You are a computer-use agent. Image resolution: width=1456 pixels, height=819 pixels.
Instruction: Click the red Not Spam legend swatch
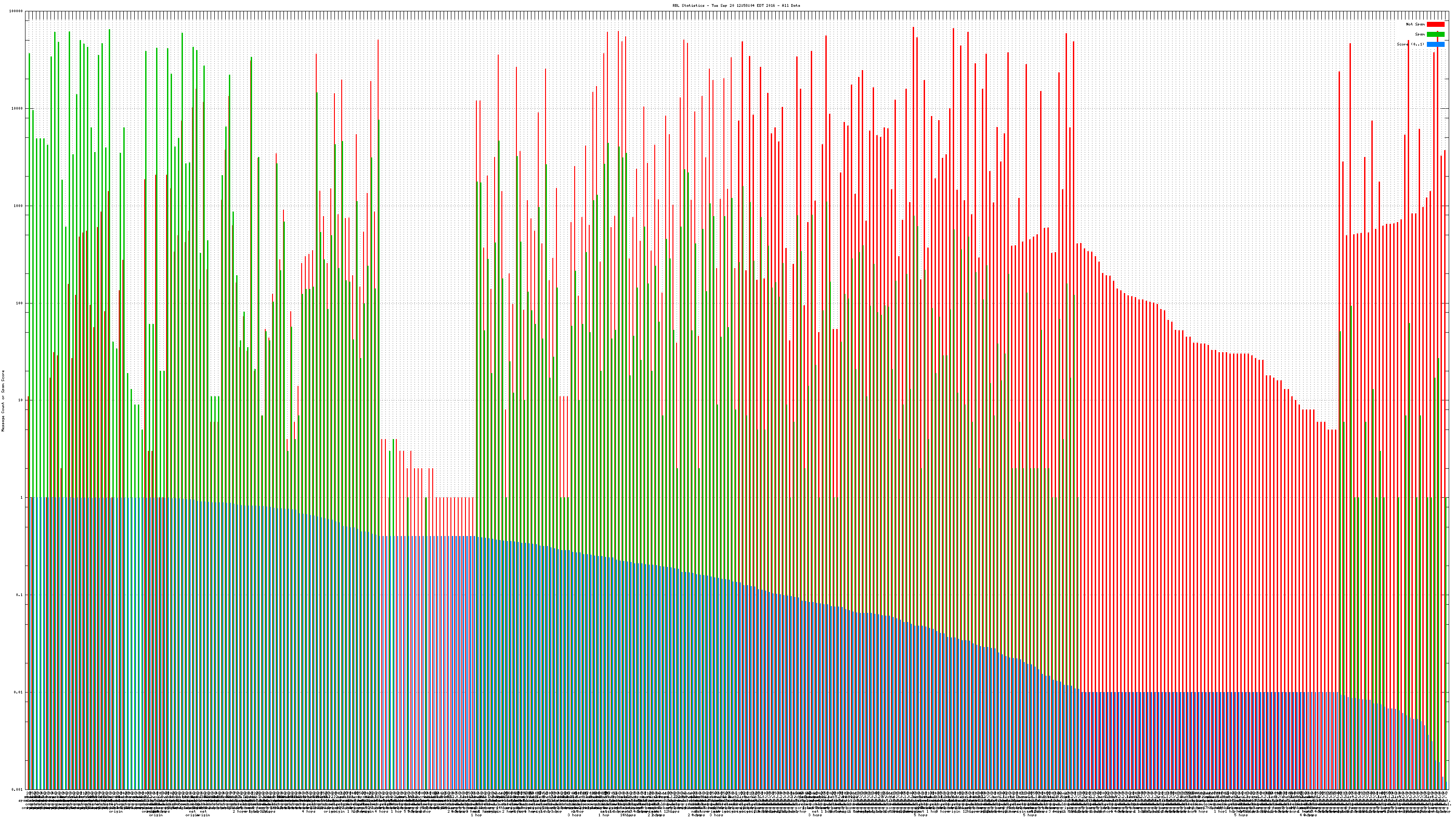pos(1435,24)
